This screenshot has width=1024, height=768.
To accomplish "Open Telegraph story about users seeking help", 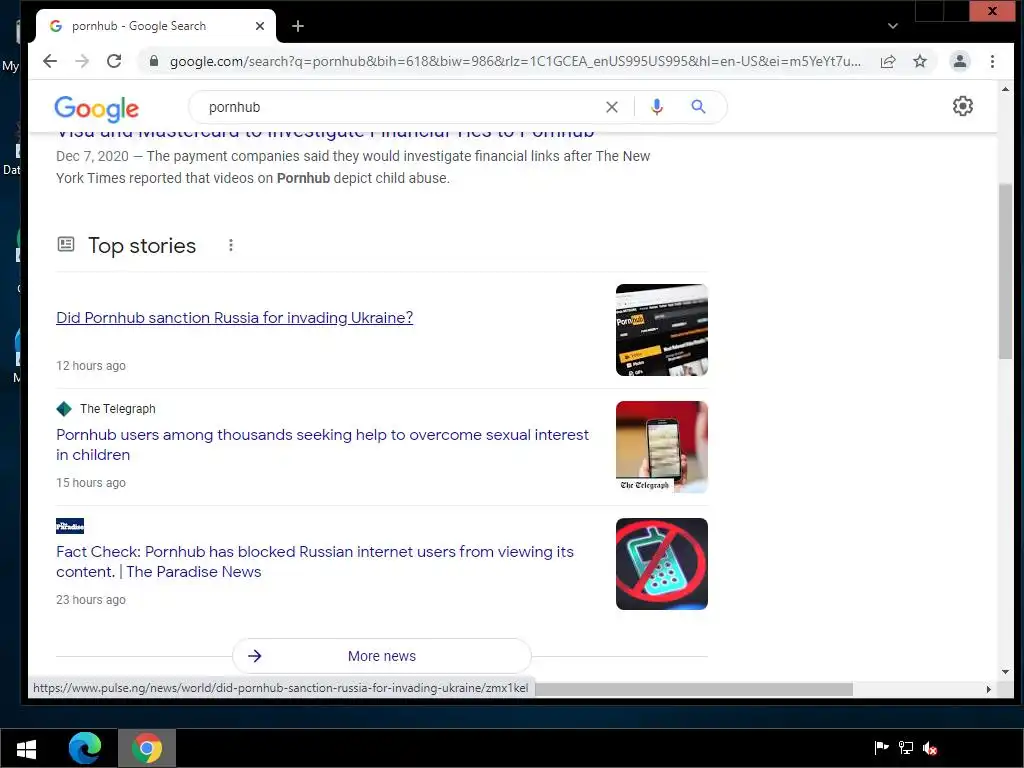I will click(x=323, y=445).
